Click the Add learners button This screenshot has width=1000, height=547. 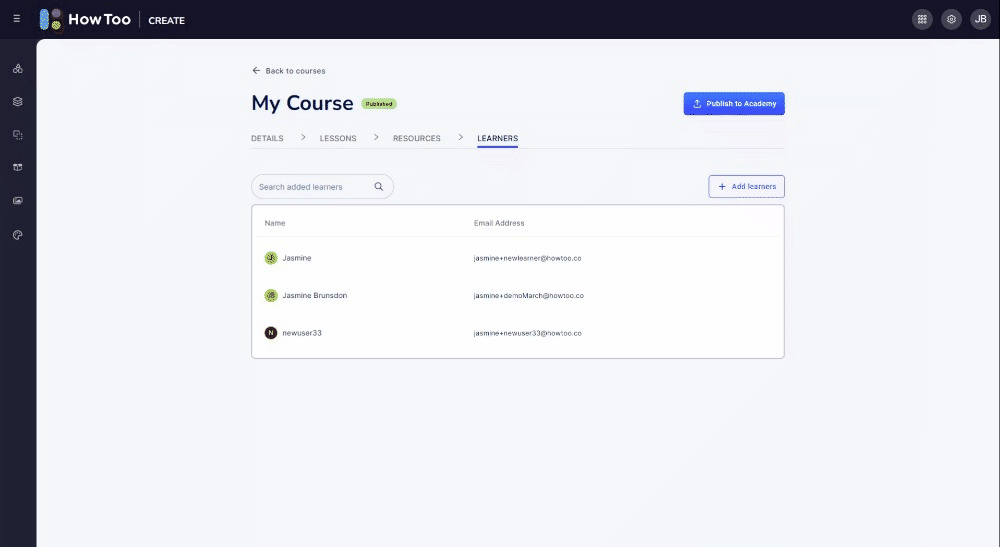[746, 187]
